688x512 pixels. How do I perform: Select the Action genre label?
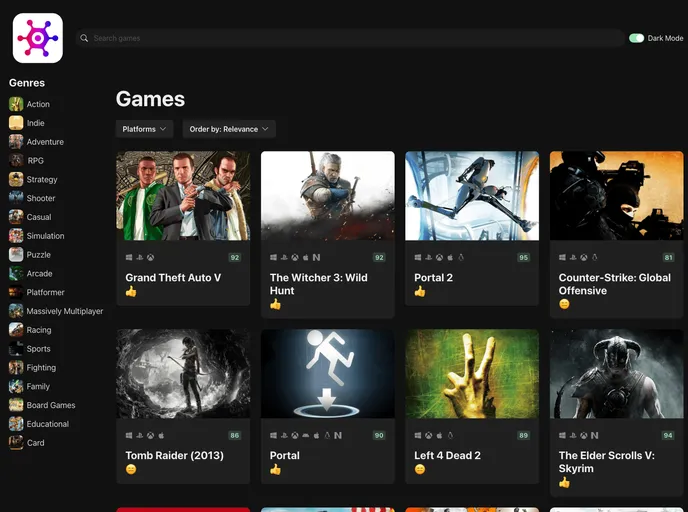pyautogui.click(x=38, y=104)
